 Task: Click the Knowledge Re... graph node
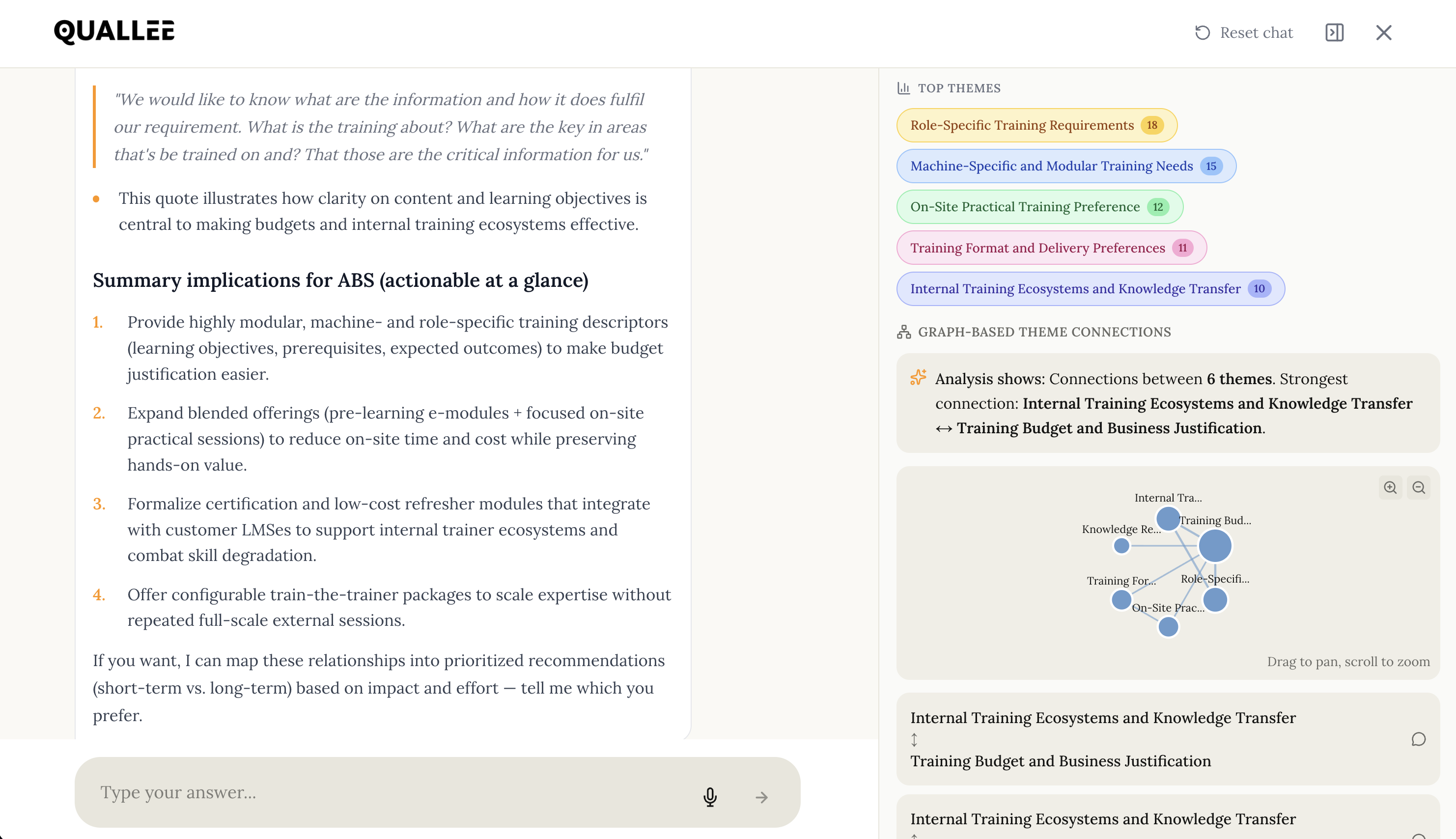click(1121, 546)
